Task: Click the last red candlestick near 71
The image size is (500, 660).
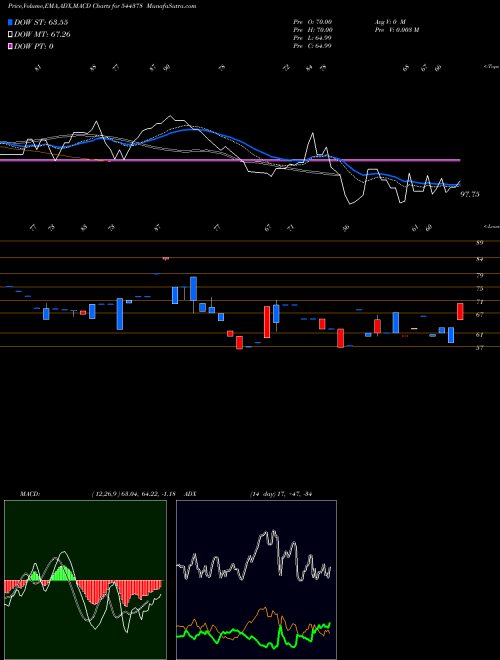Action: coord(460,311)
